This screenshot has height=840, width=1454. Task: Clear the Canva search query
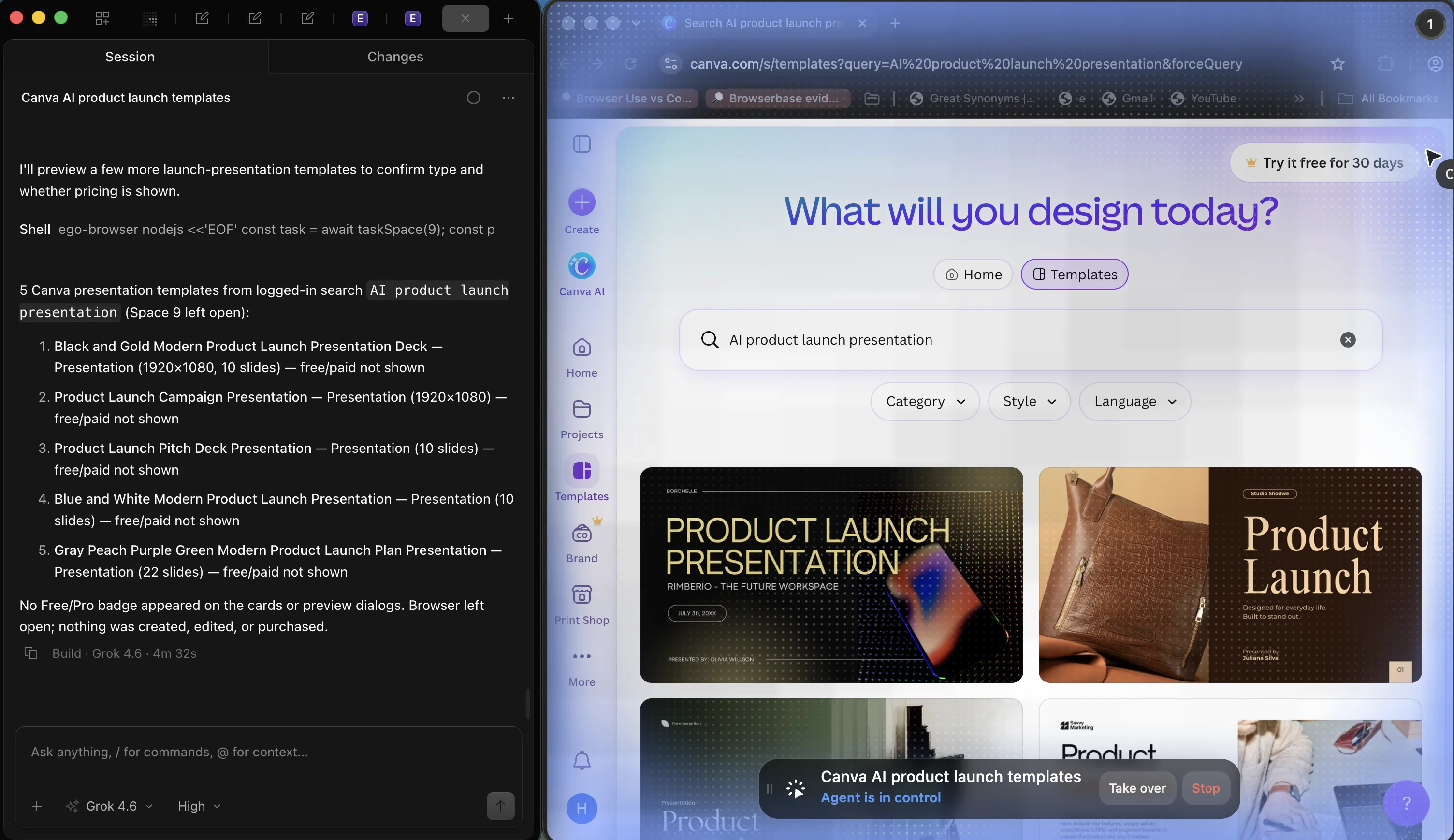pyautogui.click(x=1348, y=340)
